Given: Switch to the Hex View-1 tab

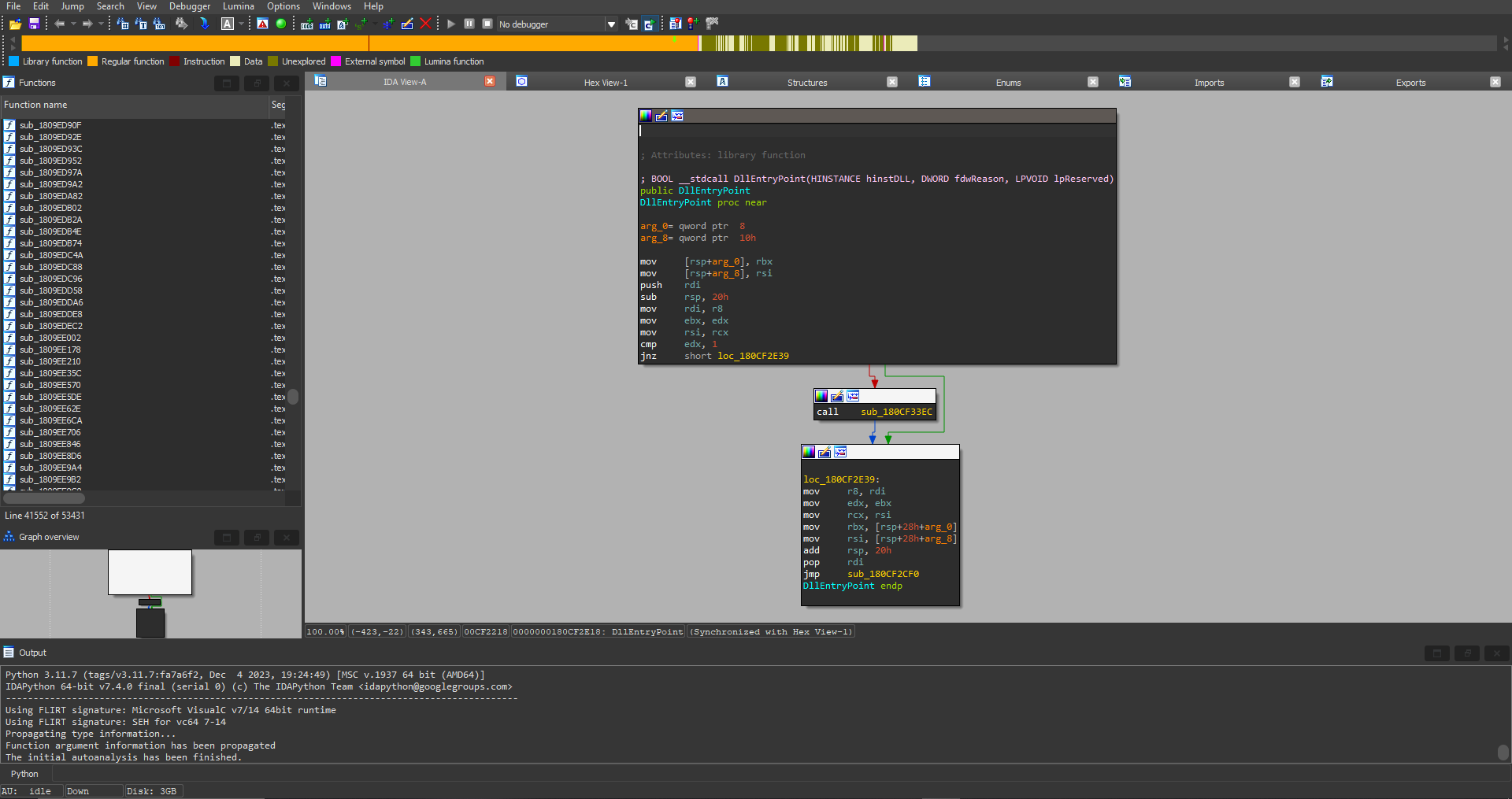Looking at the screenshot, I should pos(606,83).
